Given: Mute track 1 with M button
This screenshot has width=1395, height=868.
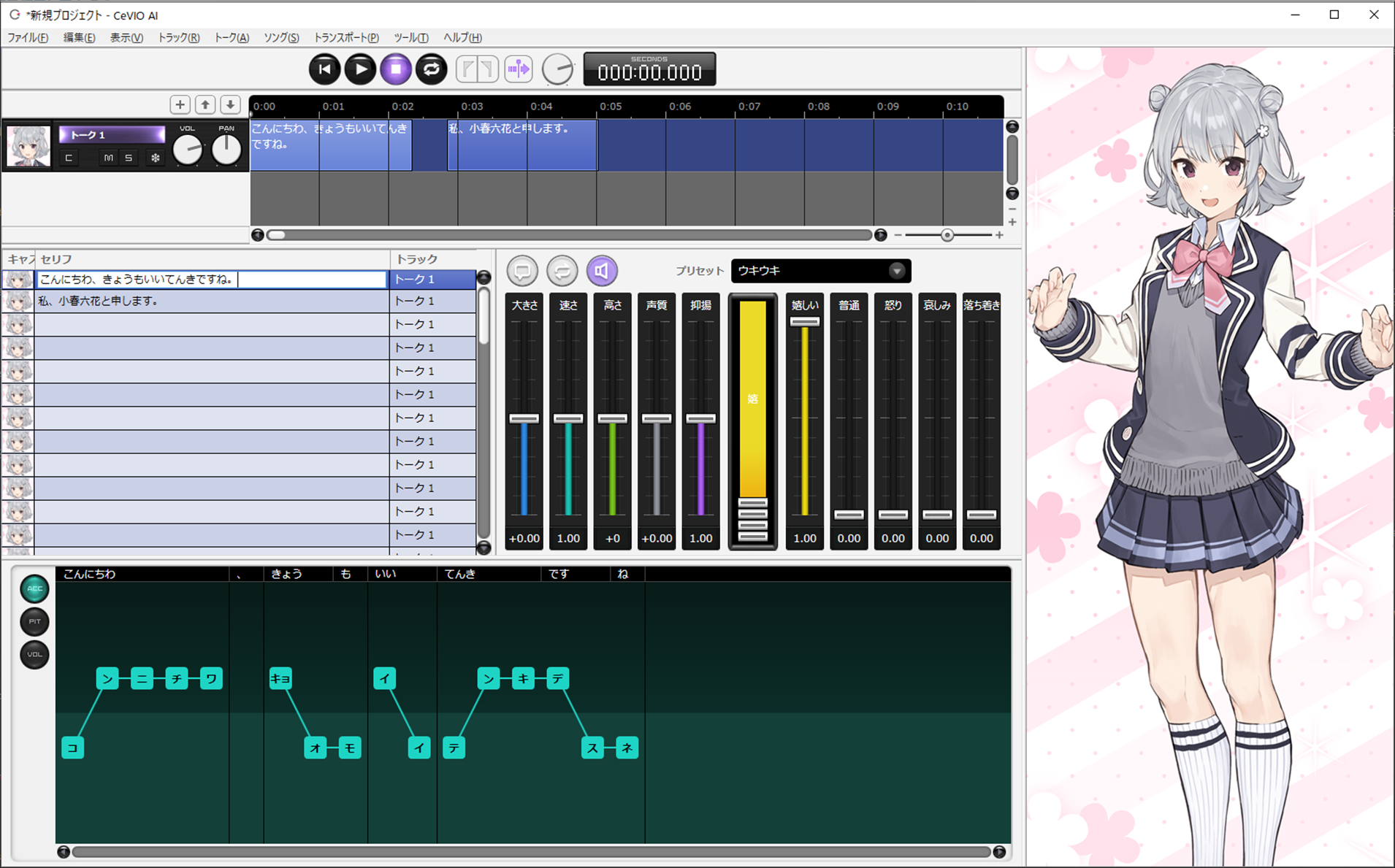Looking at the screenshot, I should (108, 158).
